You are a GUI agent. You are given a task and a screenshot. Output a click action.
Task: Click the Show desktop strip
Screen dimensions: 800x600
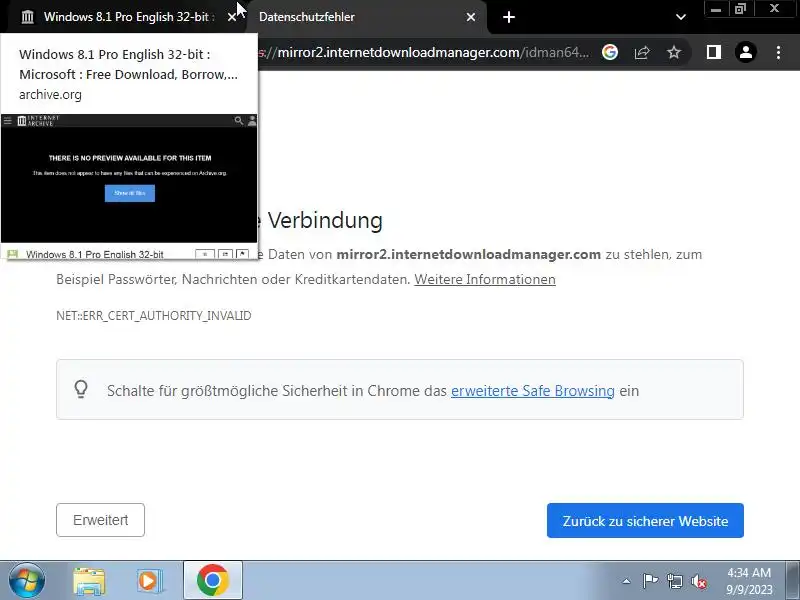794,581
